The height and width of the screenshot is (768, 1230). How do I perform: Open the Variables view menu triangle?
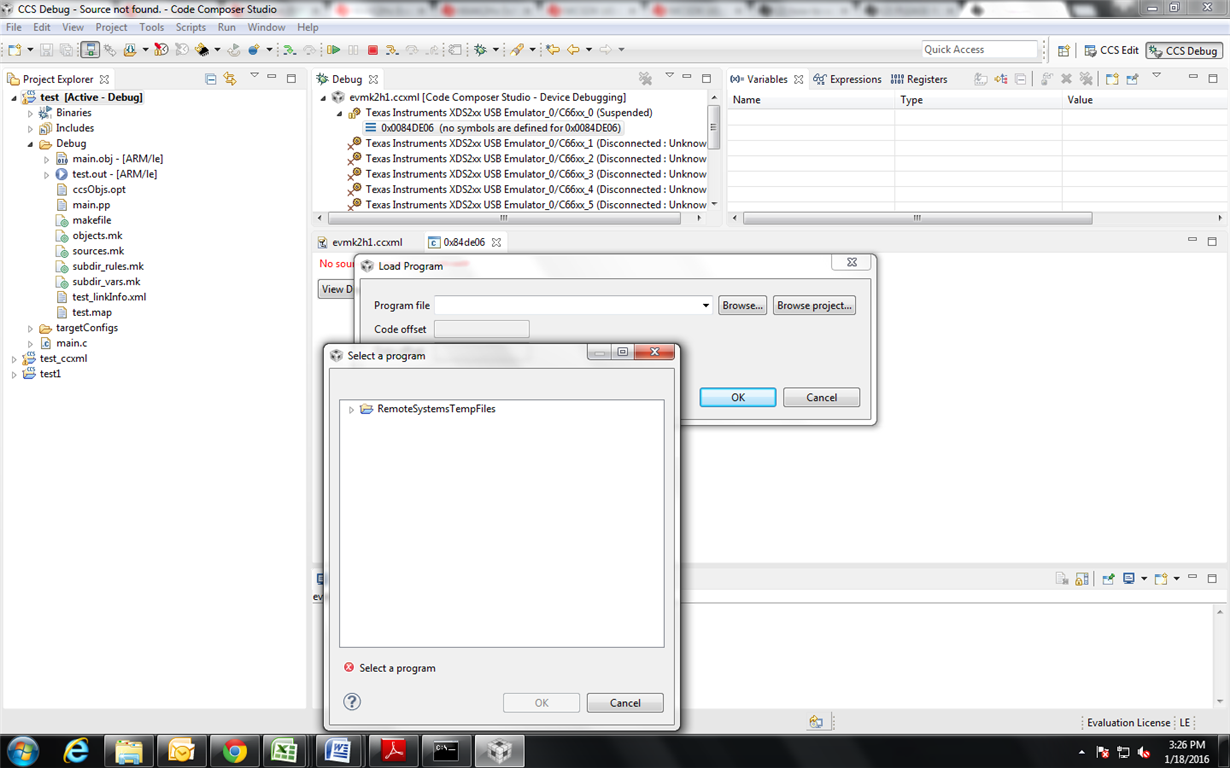(1156, 76)
